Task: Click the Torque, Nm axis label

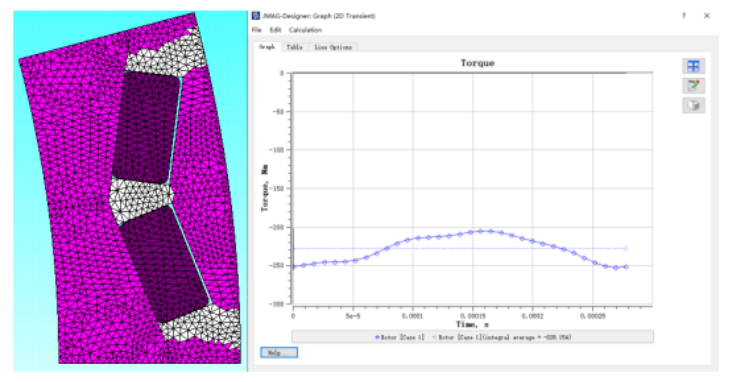Action: click(x=265, y=188)
